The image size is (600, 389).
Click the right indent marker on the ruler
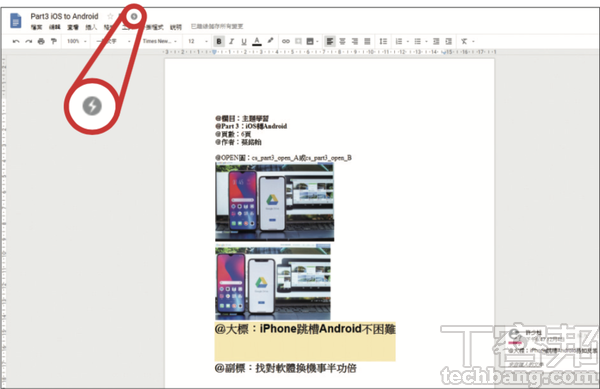pyautogui.click(x=444, y=52)
